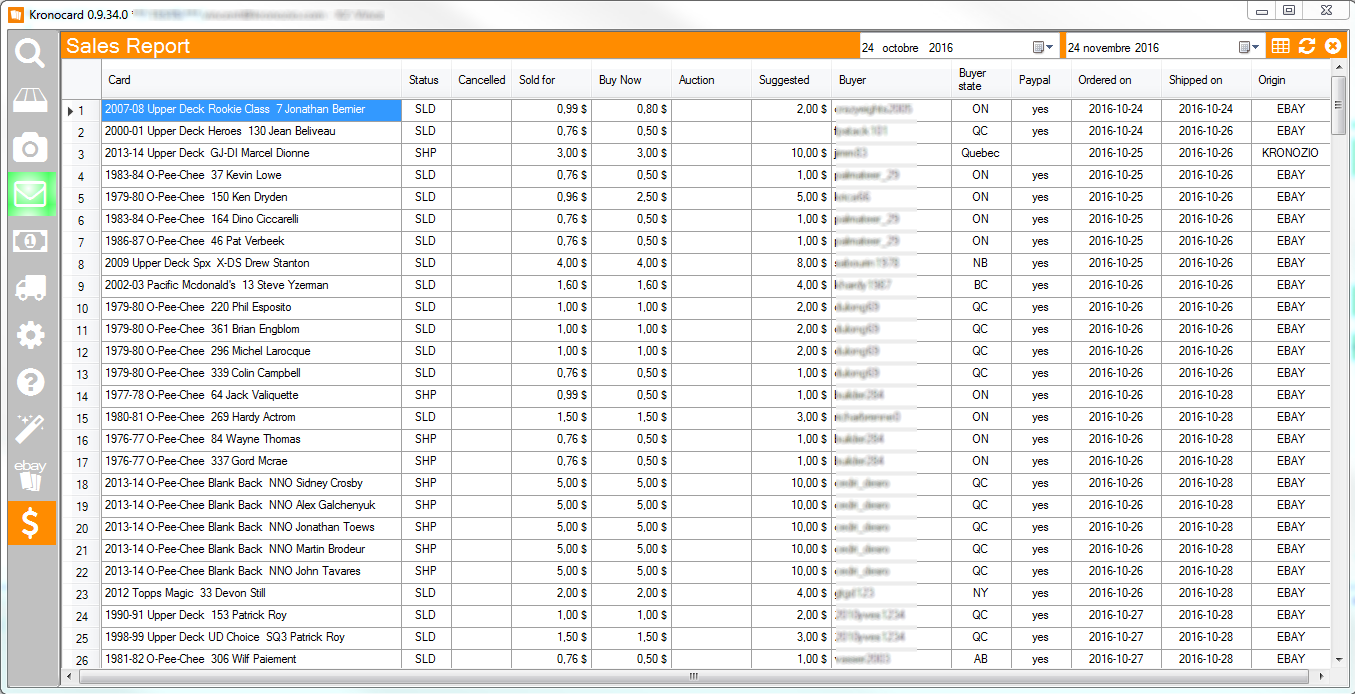The width and height of the screenshot is (1355, 694).
Task: Click the KRONOZIO origin cell
Action: [1291, 154]
